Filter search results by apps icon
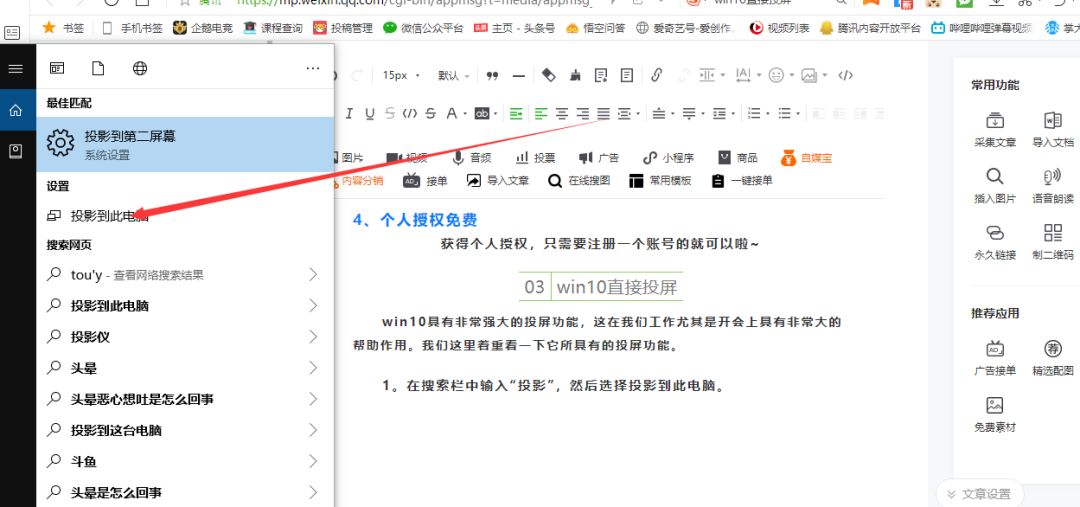The image size is (1080, 507). pyautogui.click(x=57, y=68)
